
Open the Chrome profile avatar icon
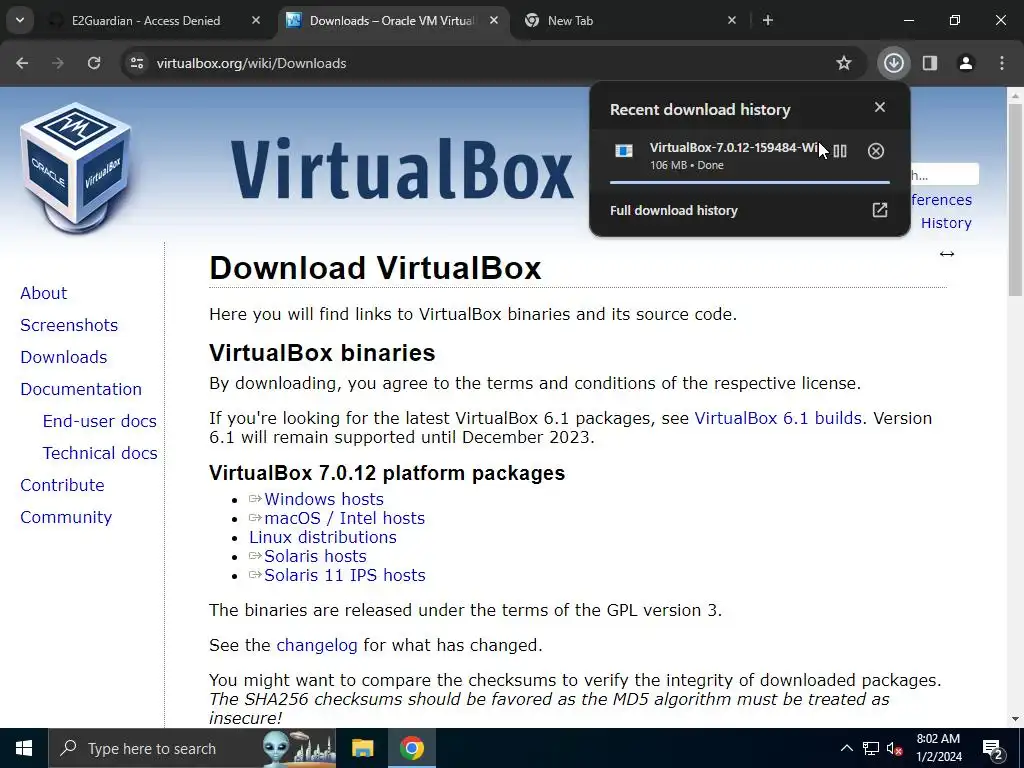pyautogui.click(x=966, y=63)
